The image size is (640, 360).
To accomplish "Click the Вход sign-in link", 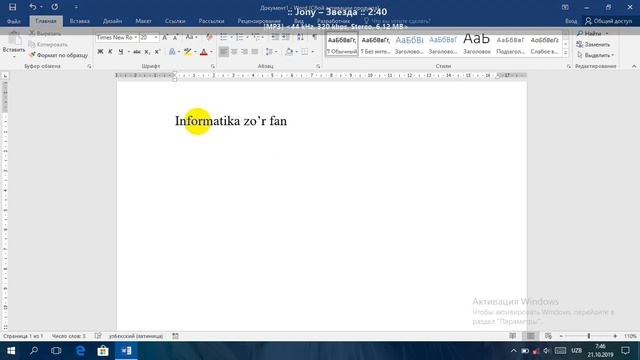I will click(x=571, y=21).
